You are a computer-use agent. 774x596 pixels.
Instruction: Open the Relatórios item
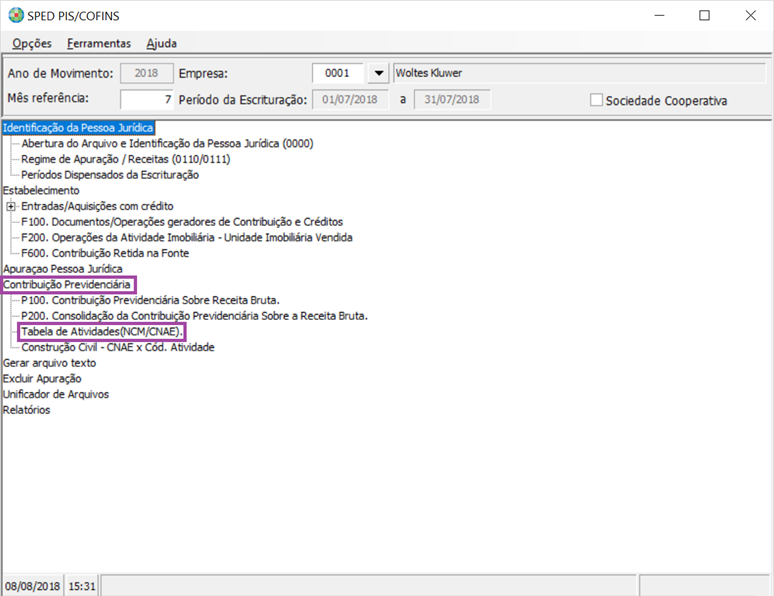pos(27,410)
